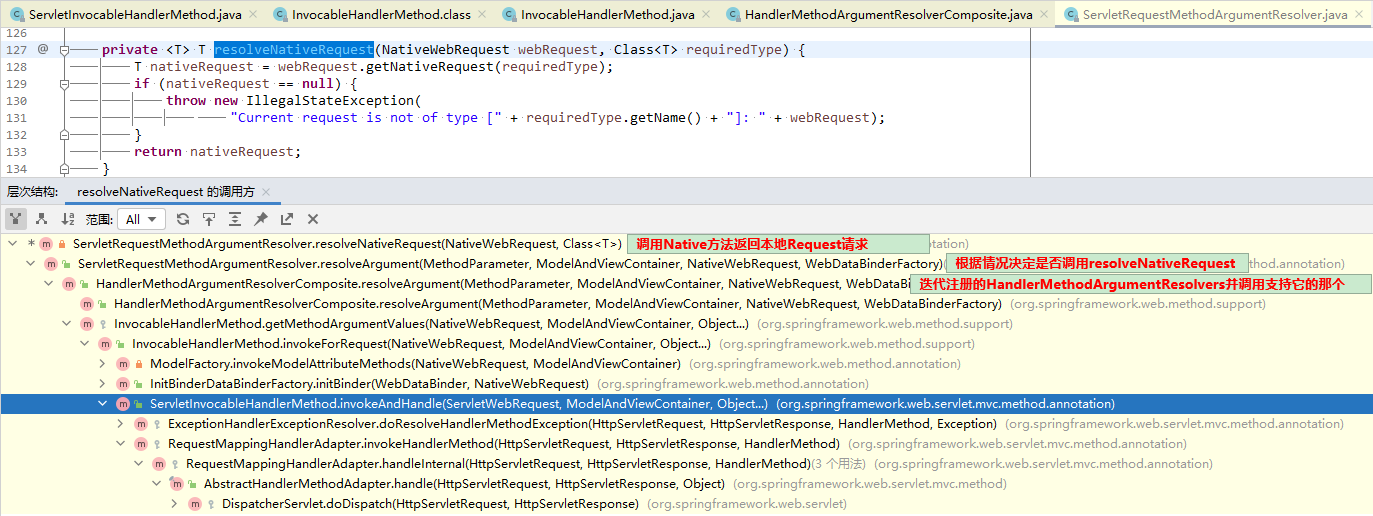The image size is (1373, 516).
Task: Refresh the call hierarchy
Action: point(183,219)
